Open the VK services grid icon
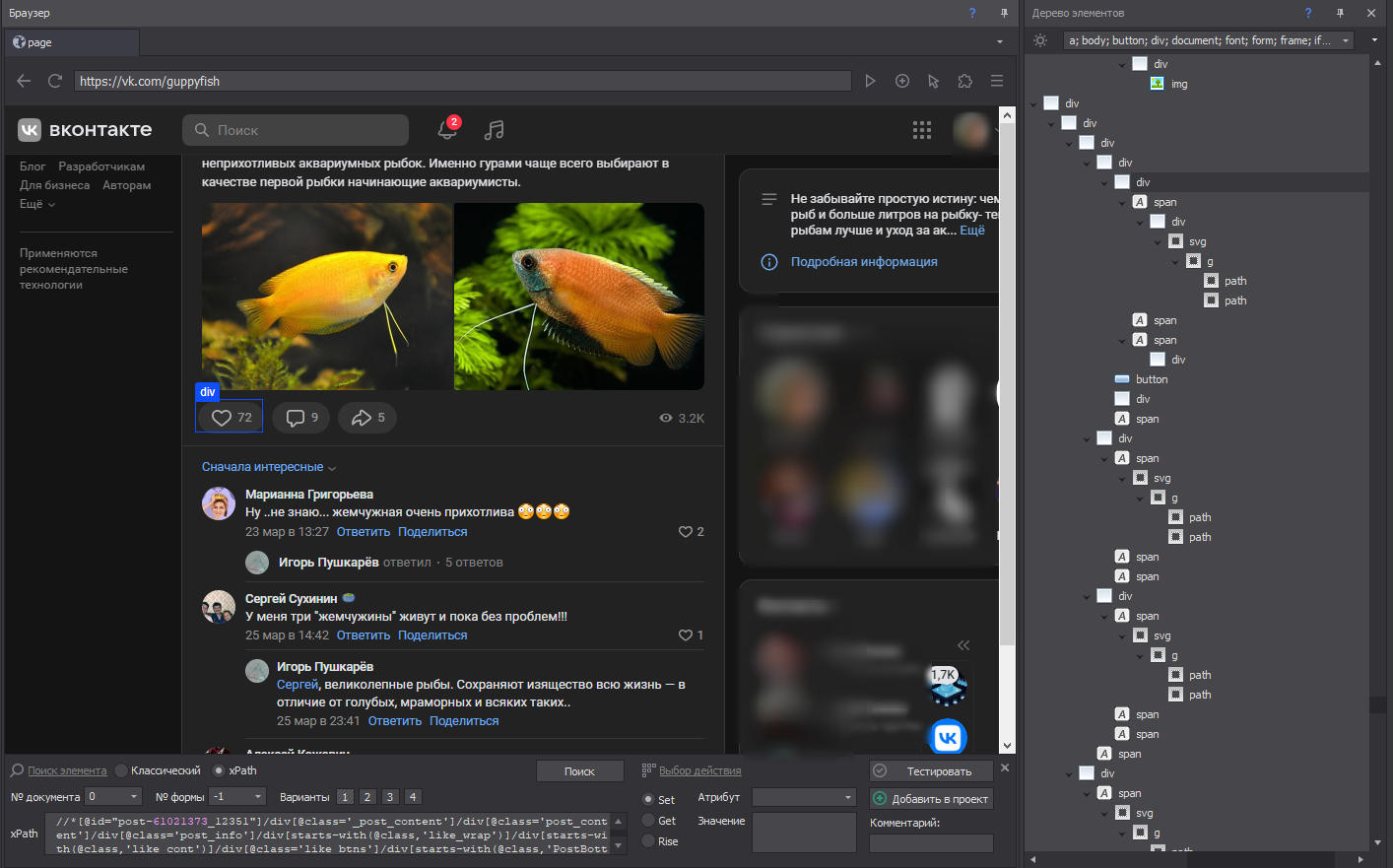This screenshot has width=1393, height=868. point(922,130)
